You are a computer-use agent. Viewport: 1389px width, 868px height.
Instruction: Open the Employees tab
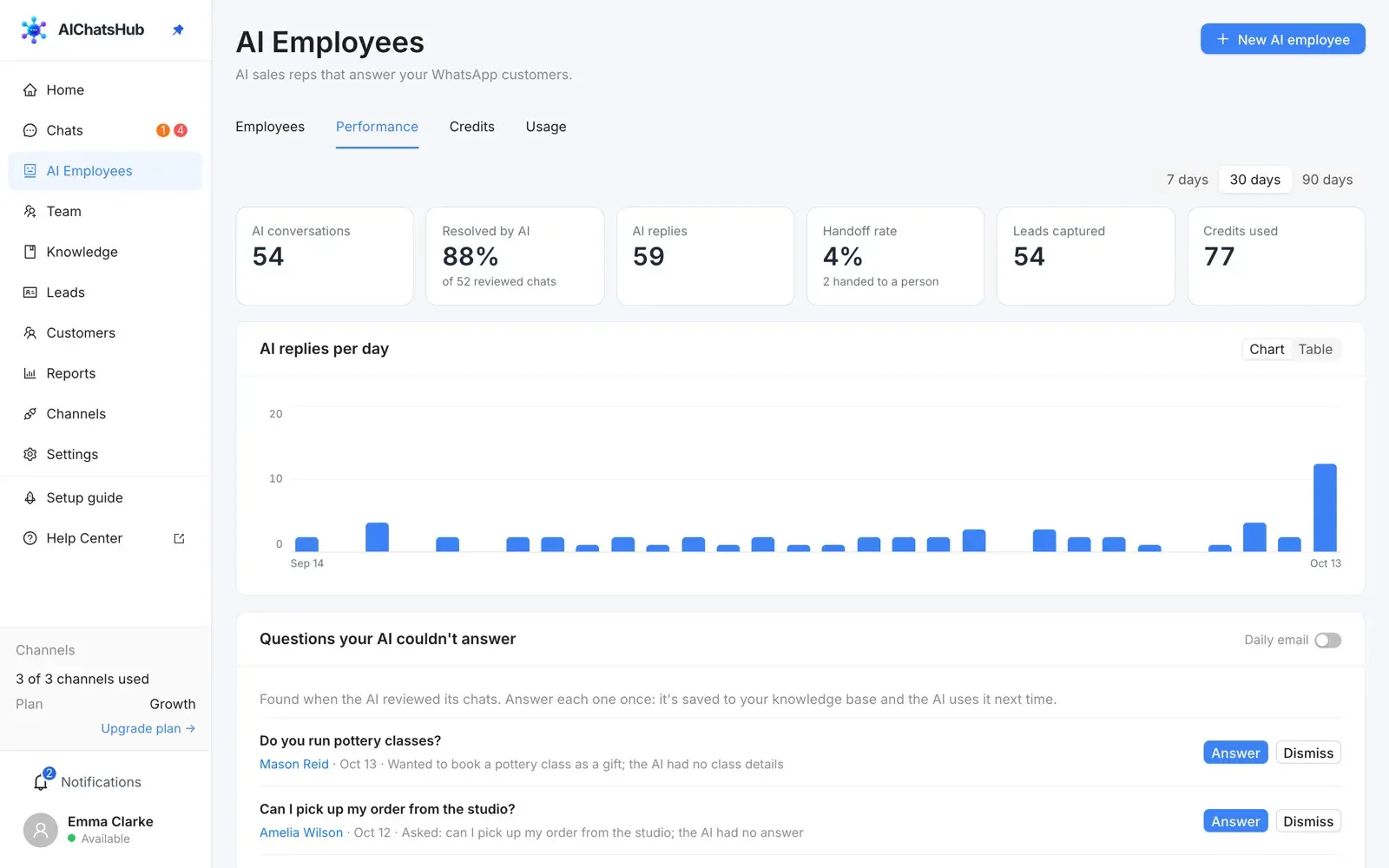270,127
